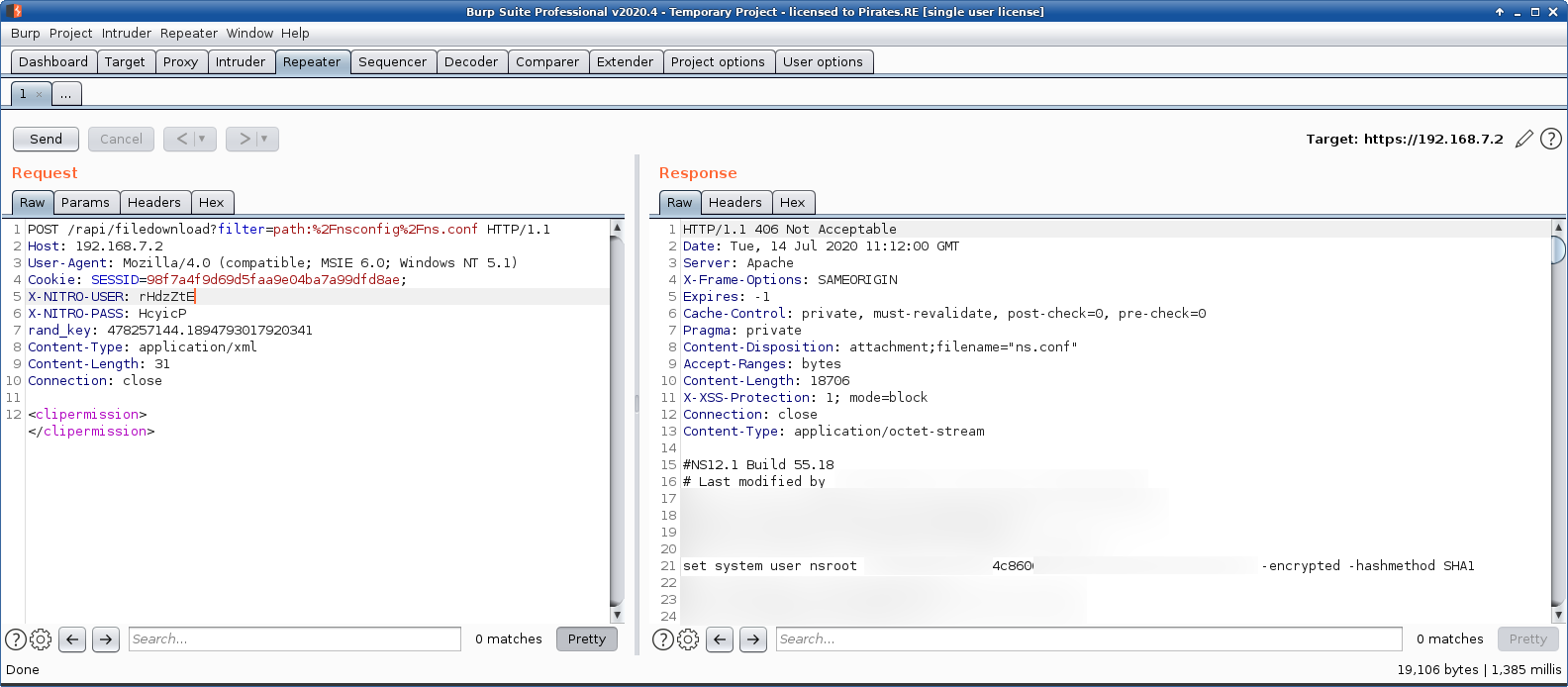Screen dimensions: 1568x687
Task: Go forward to next request in history
Action: [x=244, y=139]
